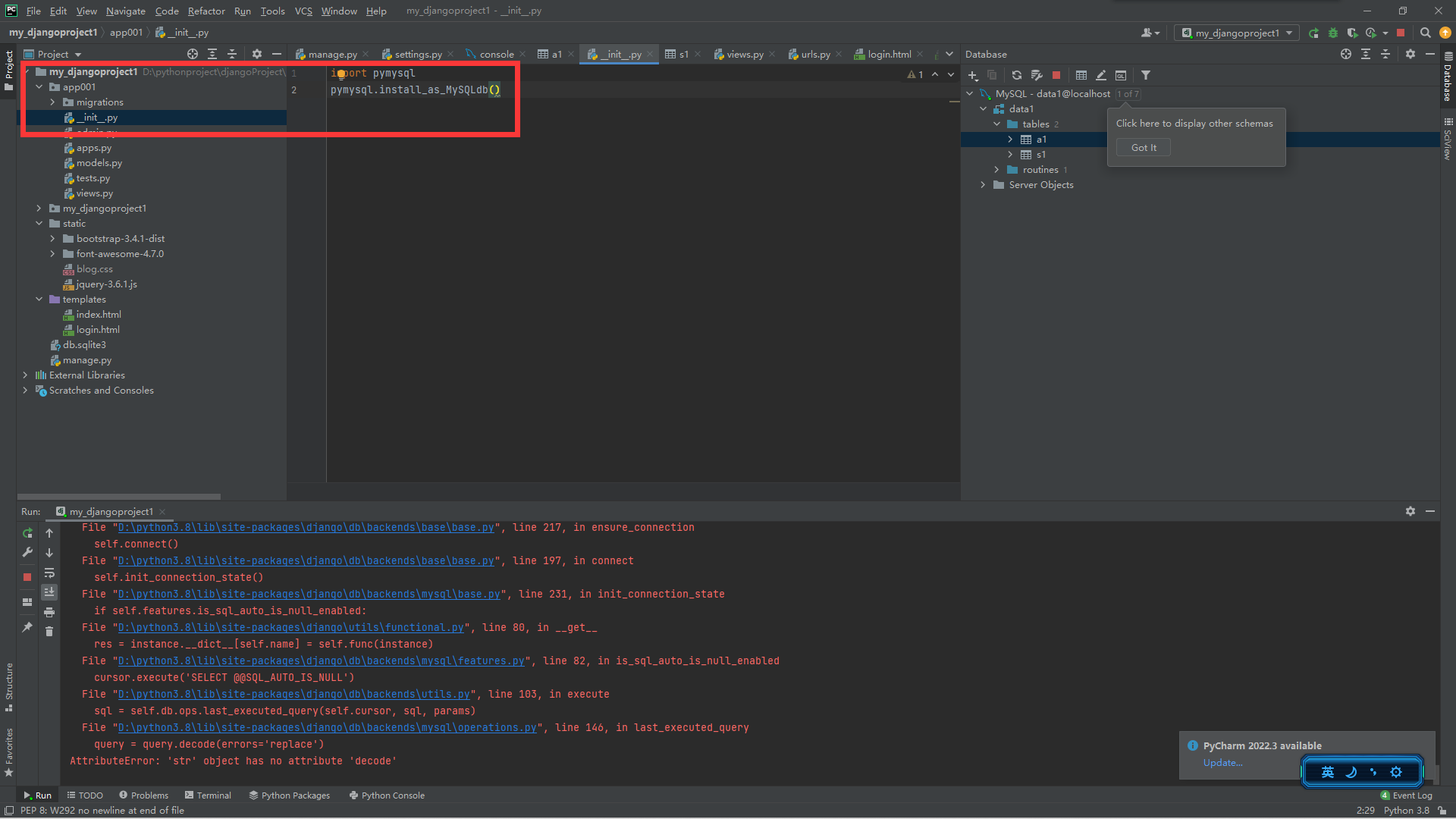Open table editor grid icon in Database toolbar

coord(1081,75)
